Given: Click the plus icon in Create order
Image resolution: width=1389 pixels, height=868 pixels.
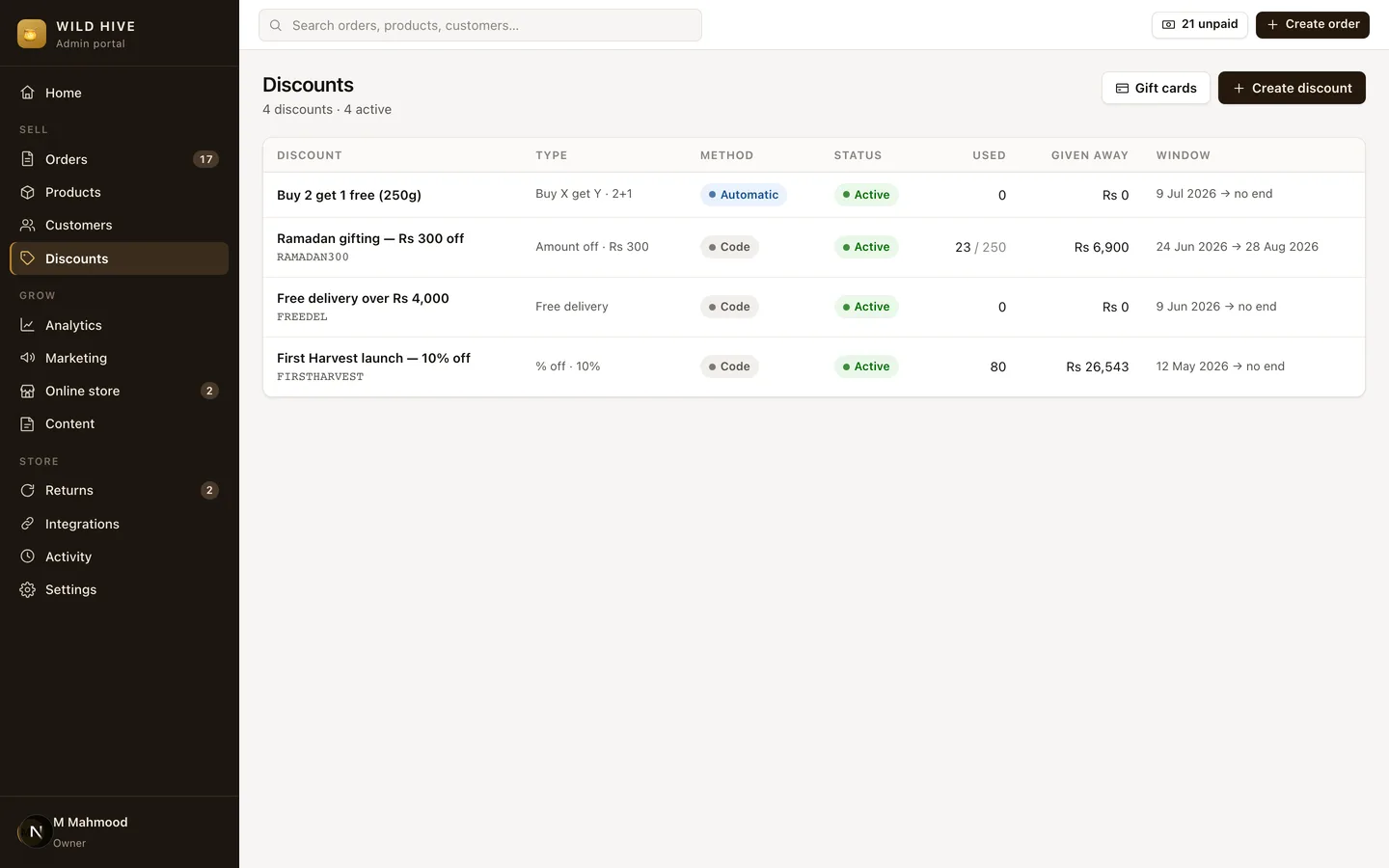Looking at the screenshot, I should (x=1272, y=24).
